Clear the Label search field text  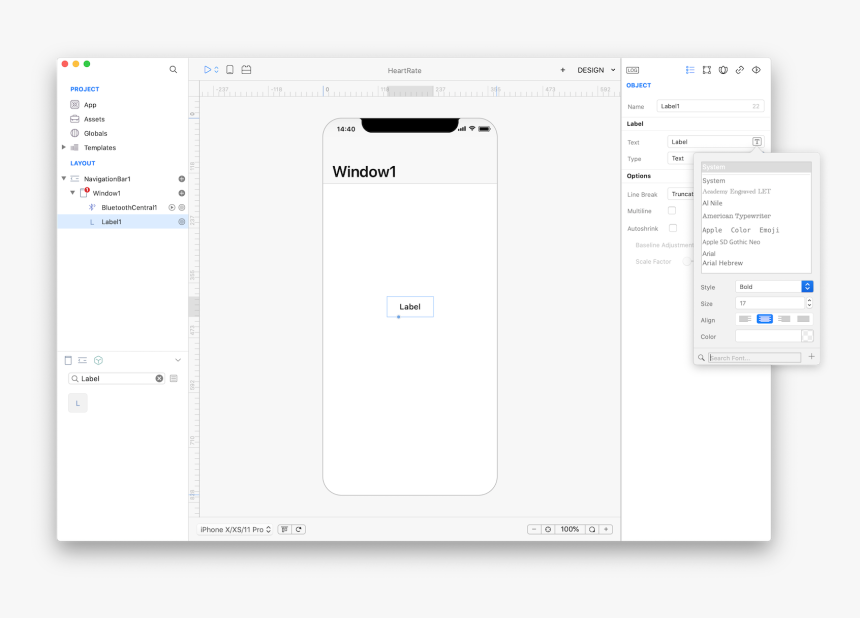pyautogui.click(x=159, y=379)
